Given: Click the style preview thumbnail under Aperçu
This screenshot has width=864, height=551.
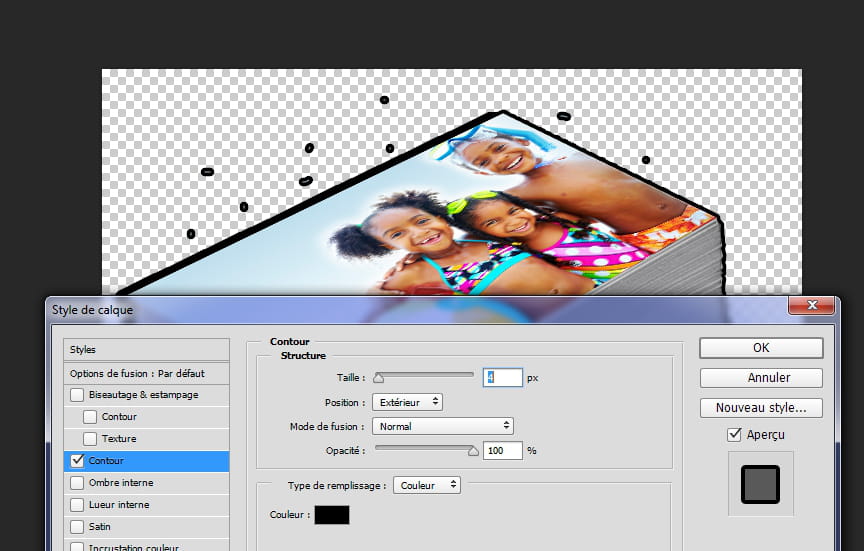Looking at the screenshot, I should (x=760, y=484).
